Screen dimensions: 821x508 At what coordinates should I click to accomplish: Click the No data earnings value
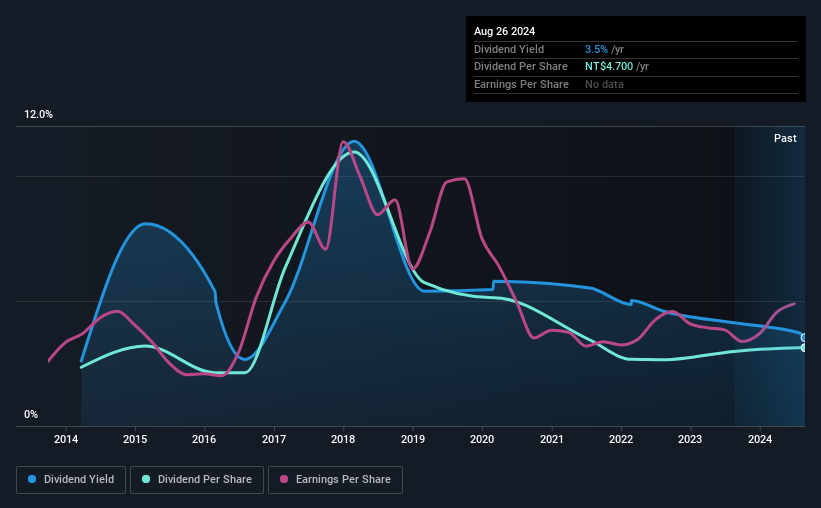(604, 84)
